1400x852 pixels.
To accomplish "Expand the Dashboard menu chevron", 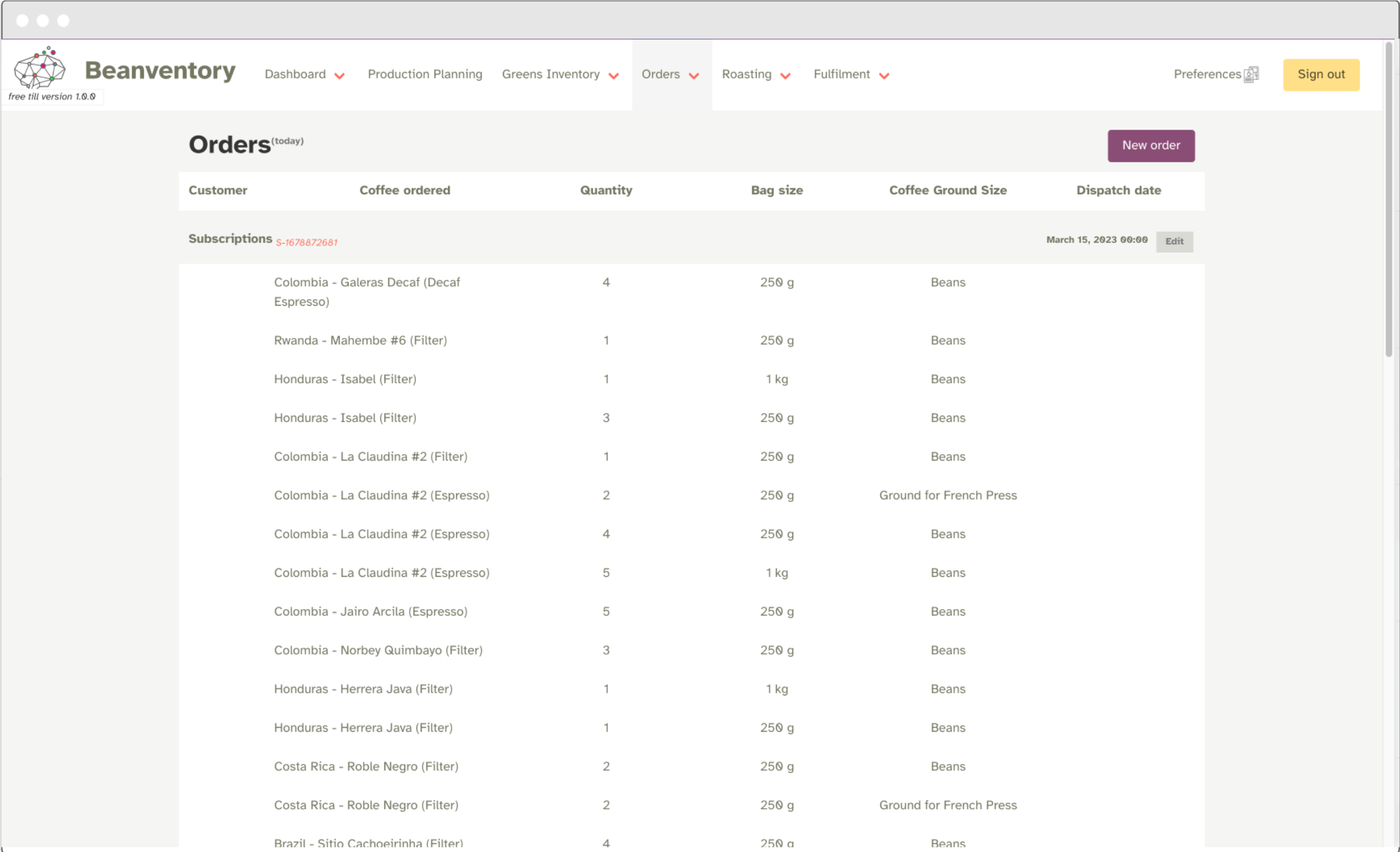I will [339, 76].
